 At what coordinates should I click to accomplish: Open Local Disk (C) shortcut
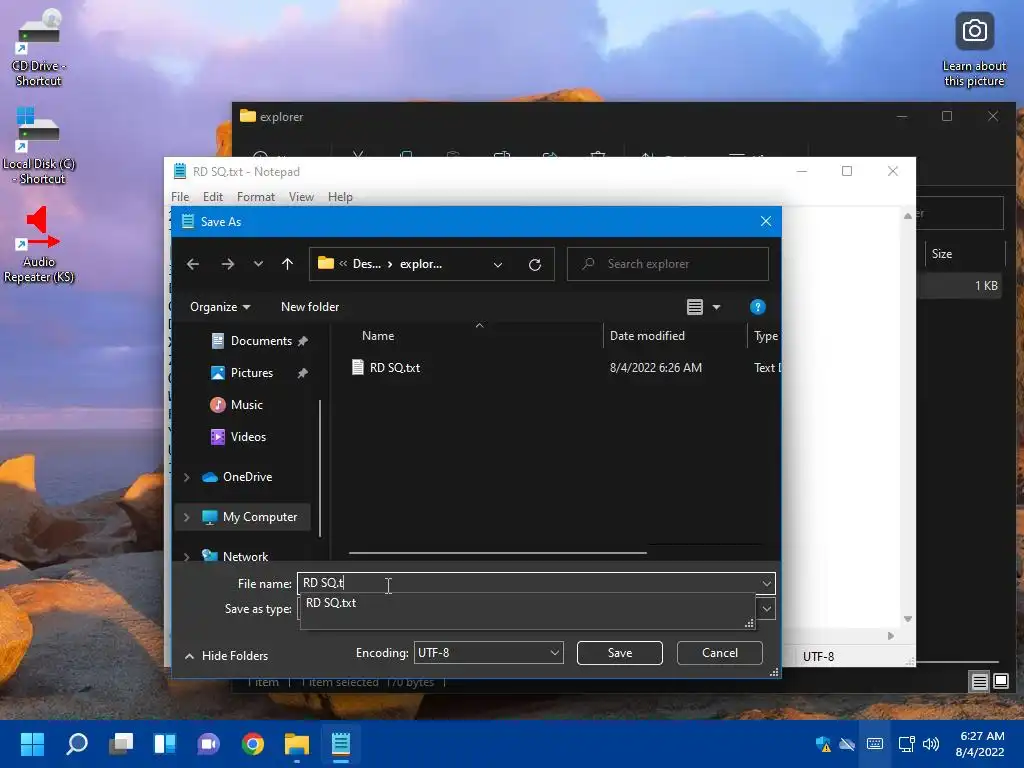tap(39, 145)
